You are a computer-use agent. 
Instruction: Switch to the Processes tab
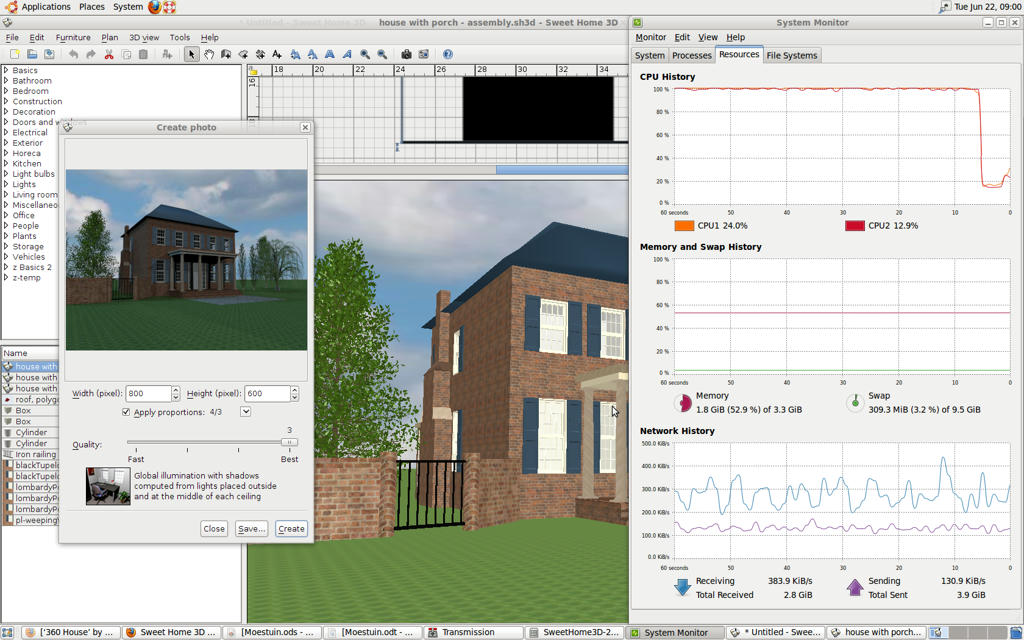tap(692, 56)
